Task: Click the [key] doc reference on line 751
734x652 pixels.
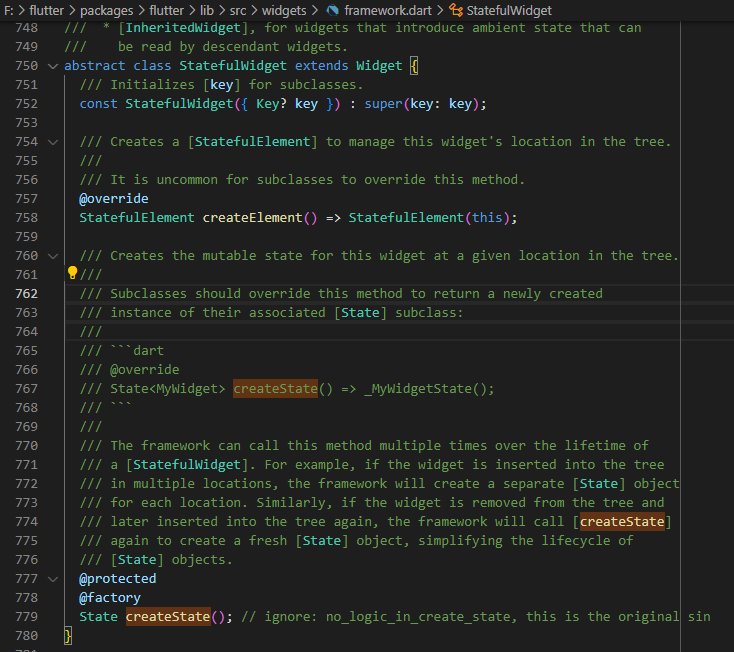Action: [221, 85]
